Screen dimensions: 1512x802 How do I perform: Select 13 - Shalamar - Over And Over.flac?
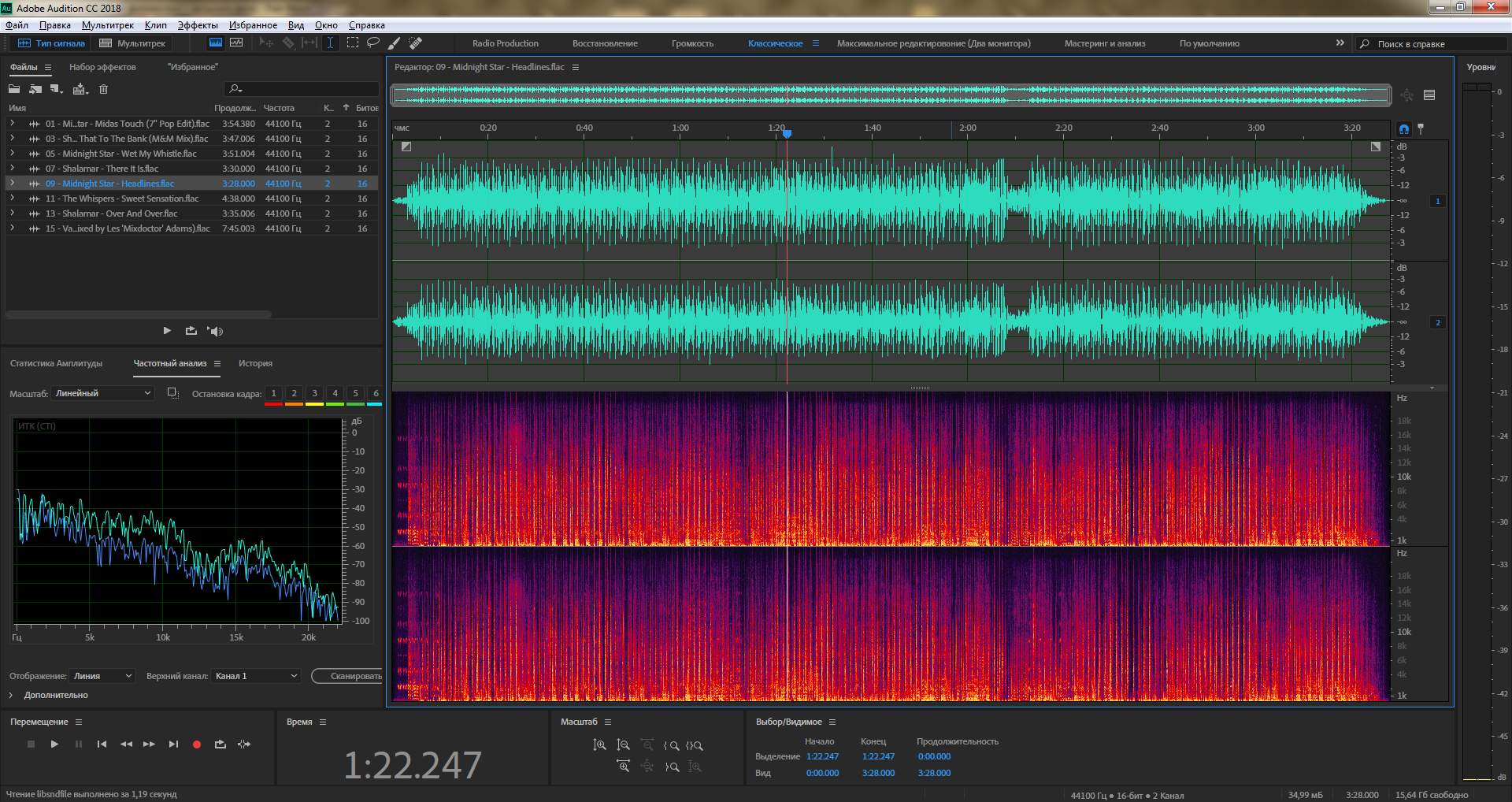click(x=191, y=213)
